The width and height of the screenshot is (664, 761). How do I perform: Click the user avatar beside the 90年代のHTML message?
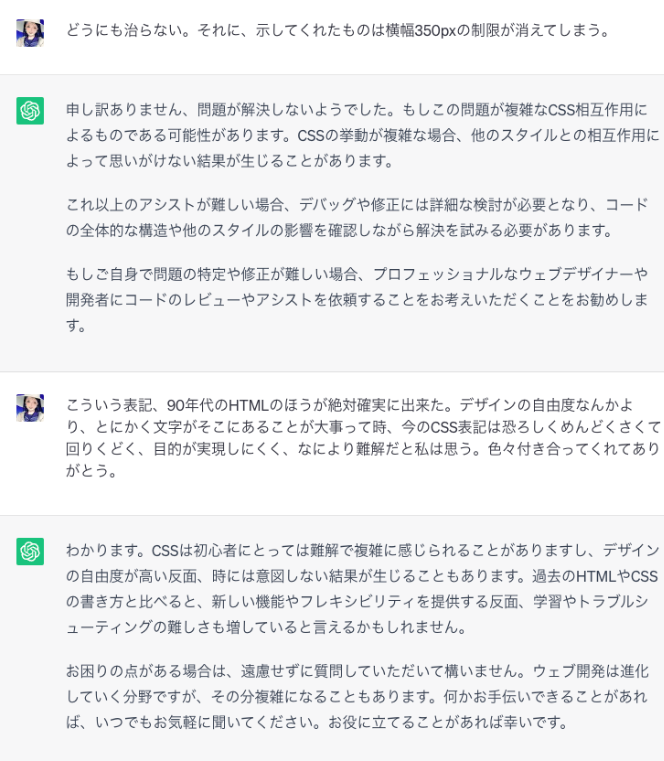(30, 407)
